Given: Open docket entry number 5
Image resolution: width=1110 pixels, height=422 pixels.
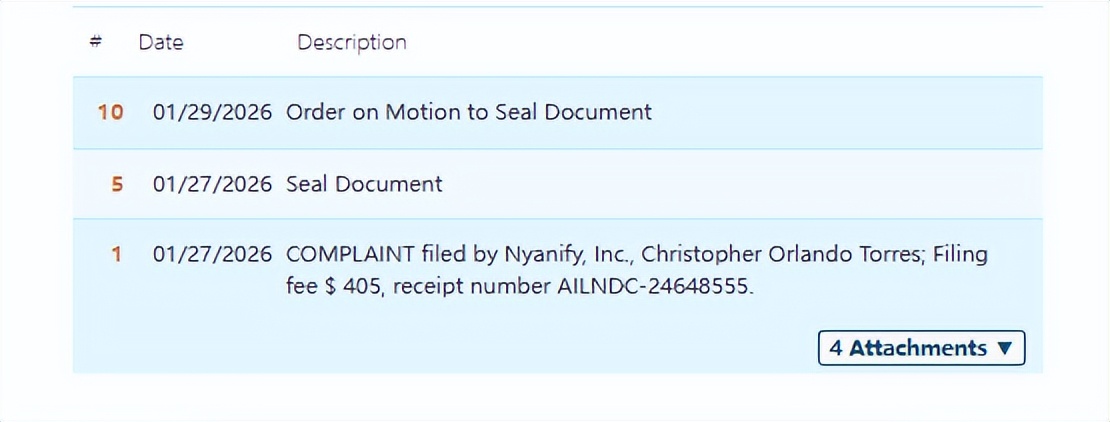Looking at the screenshot, I should [117, 184].
